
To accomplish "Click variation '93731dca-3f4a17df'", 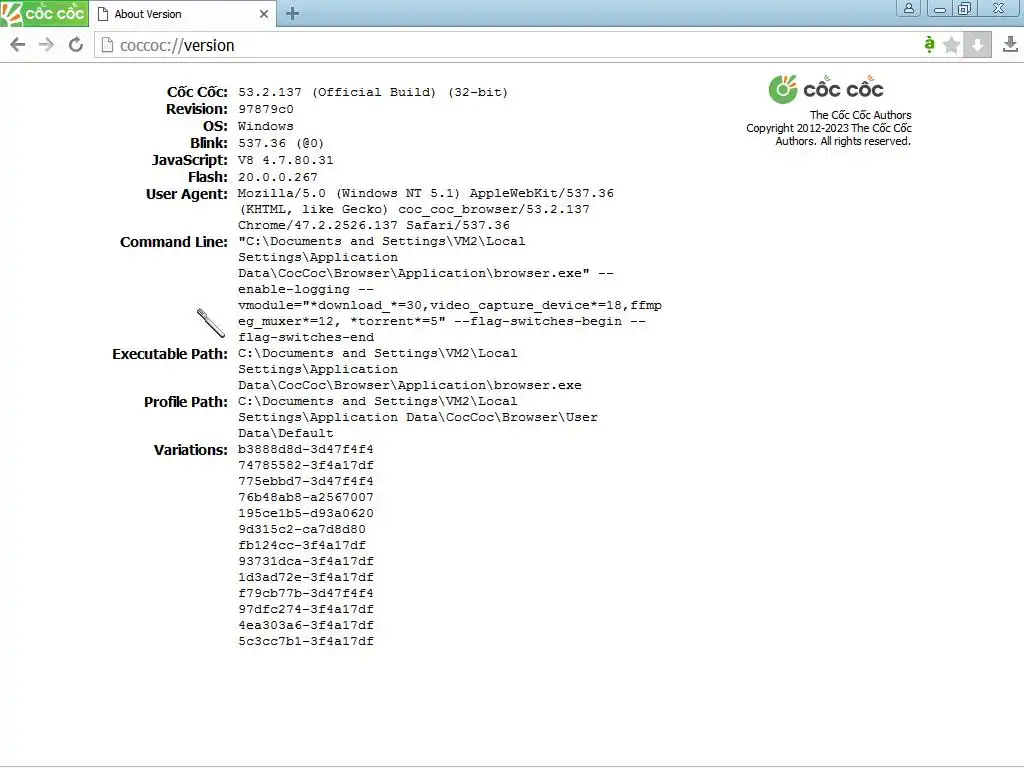I will point(306,562).
